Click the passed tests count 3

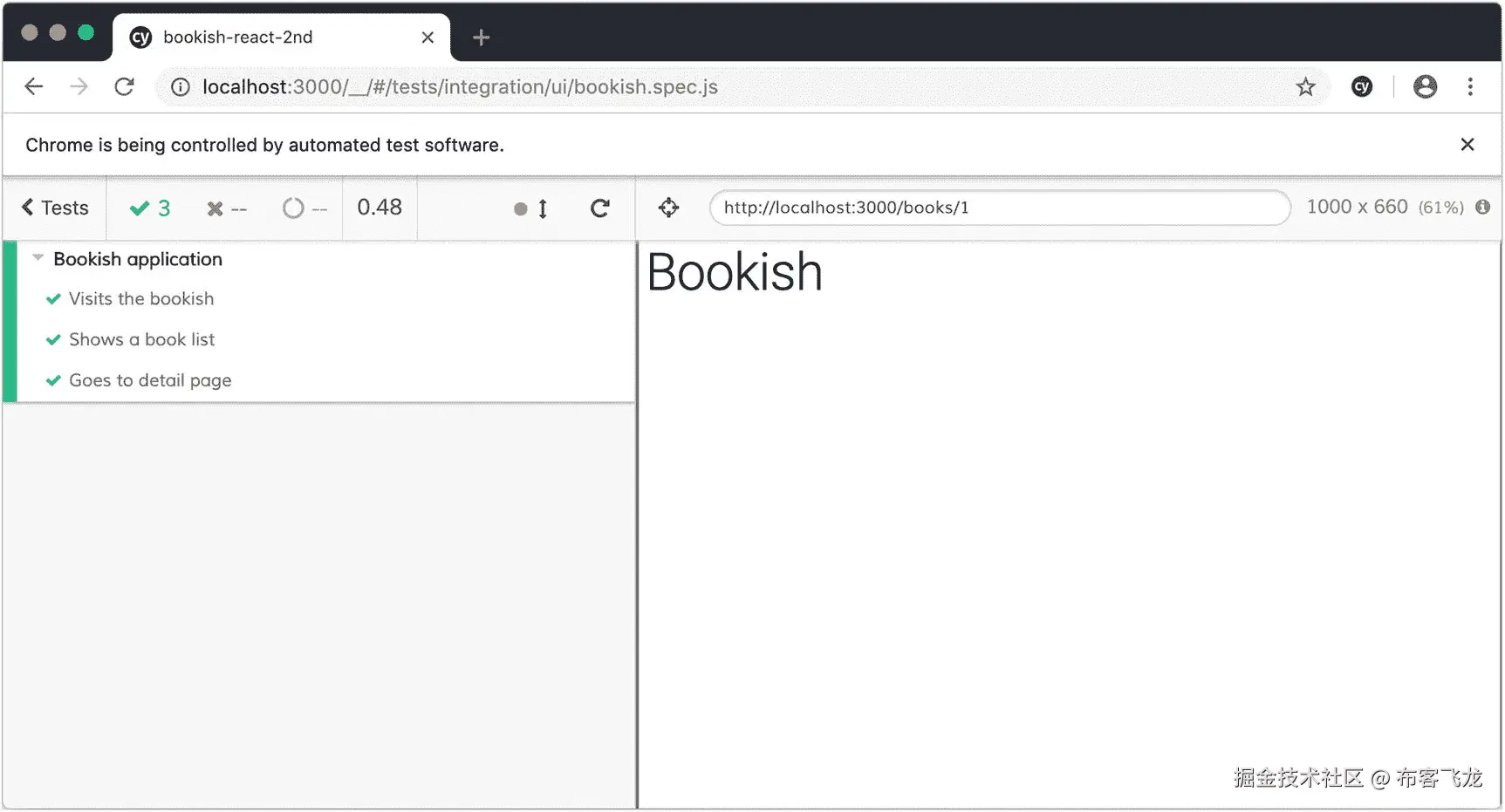(150, 208)
